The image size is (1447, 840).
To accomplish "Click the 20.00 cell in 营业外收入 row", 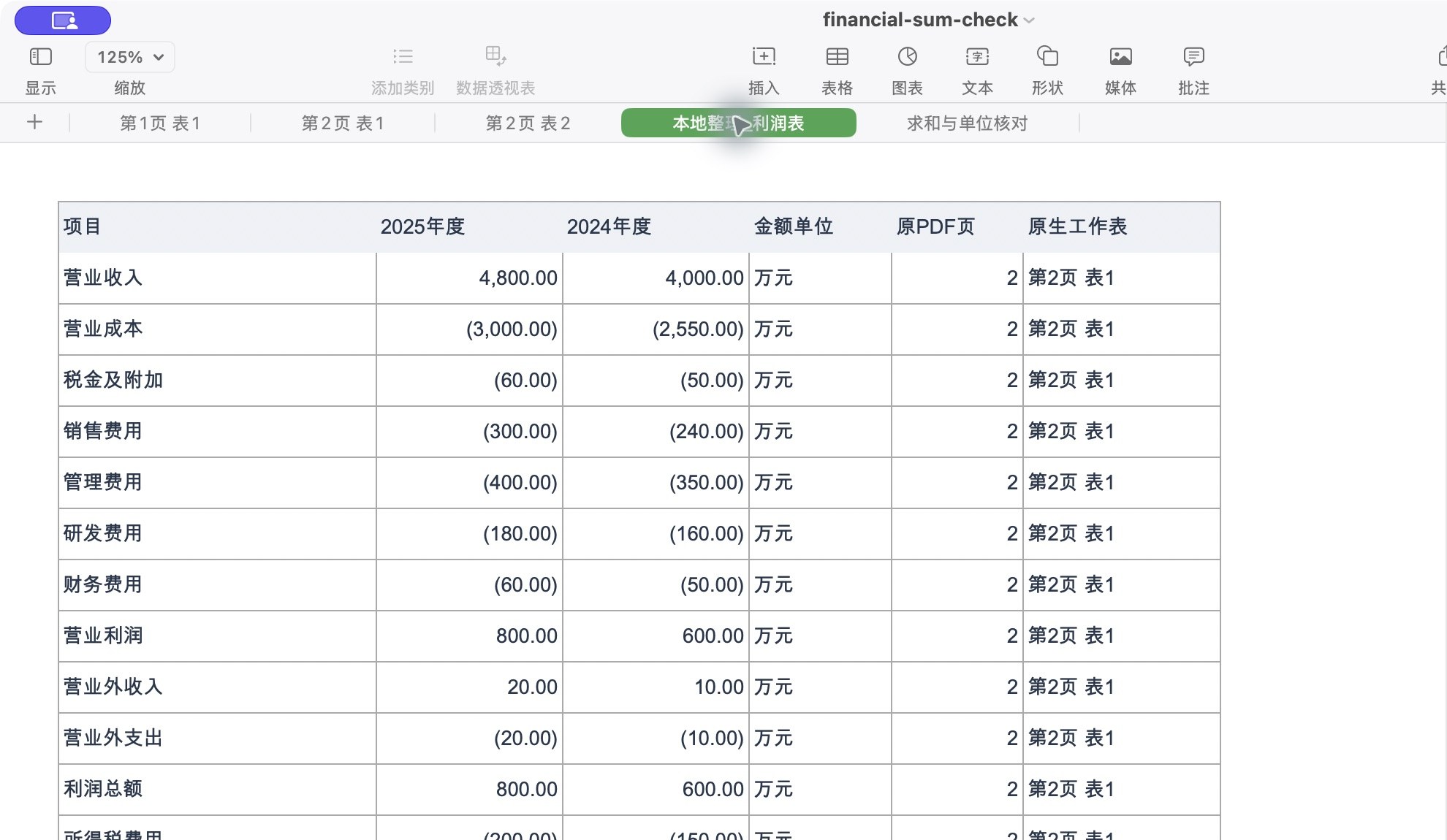I will click(469, 687).
